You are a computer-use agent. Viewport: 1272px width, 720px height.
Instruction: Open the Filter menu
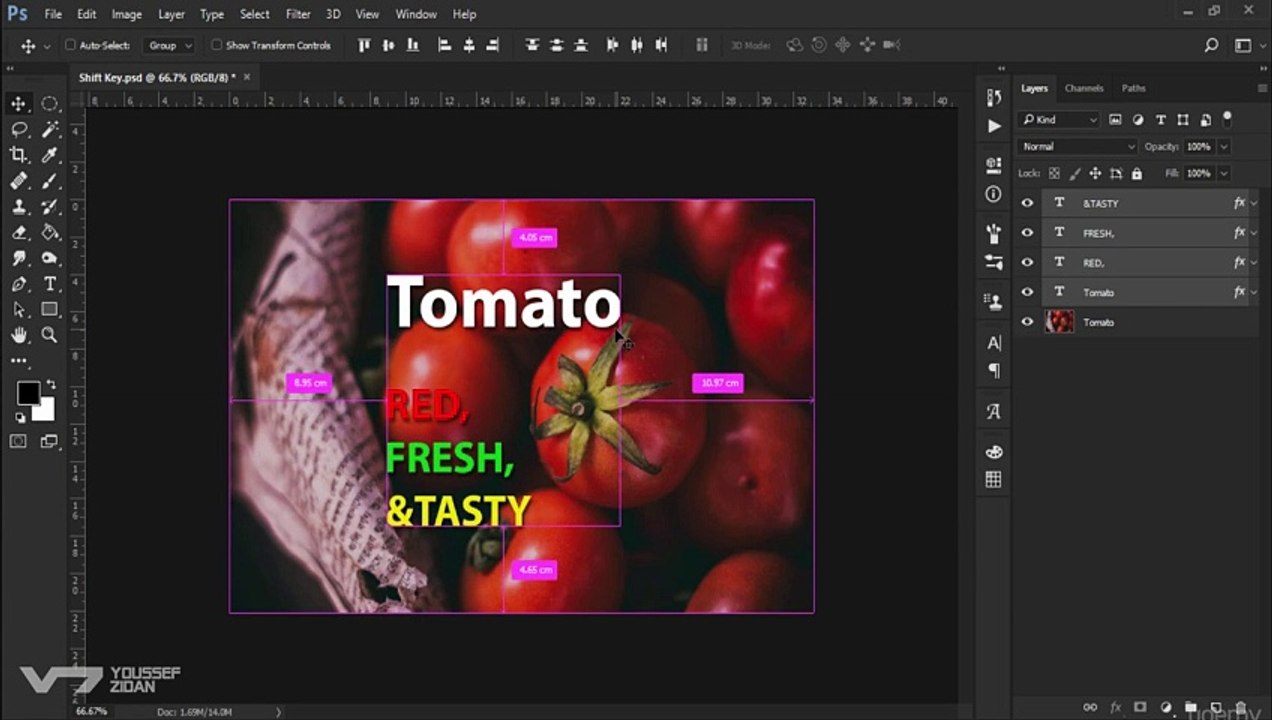[x=298, y=14]
